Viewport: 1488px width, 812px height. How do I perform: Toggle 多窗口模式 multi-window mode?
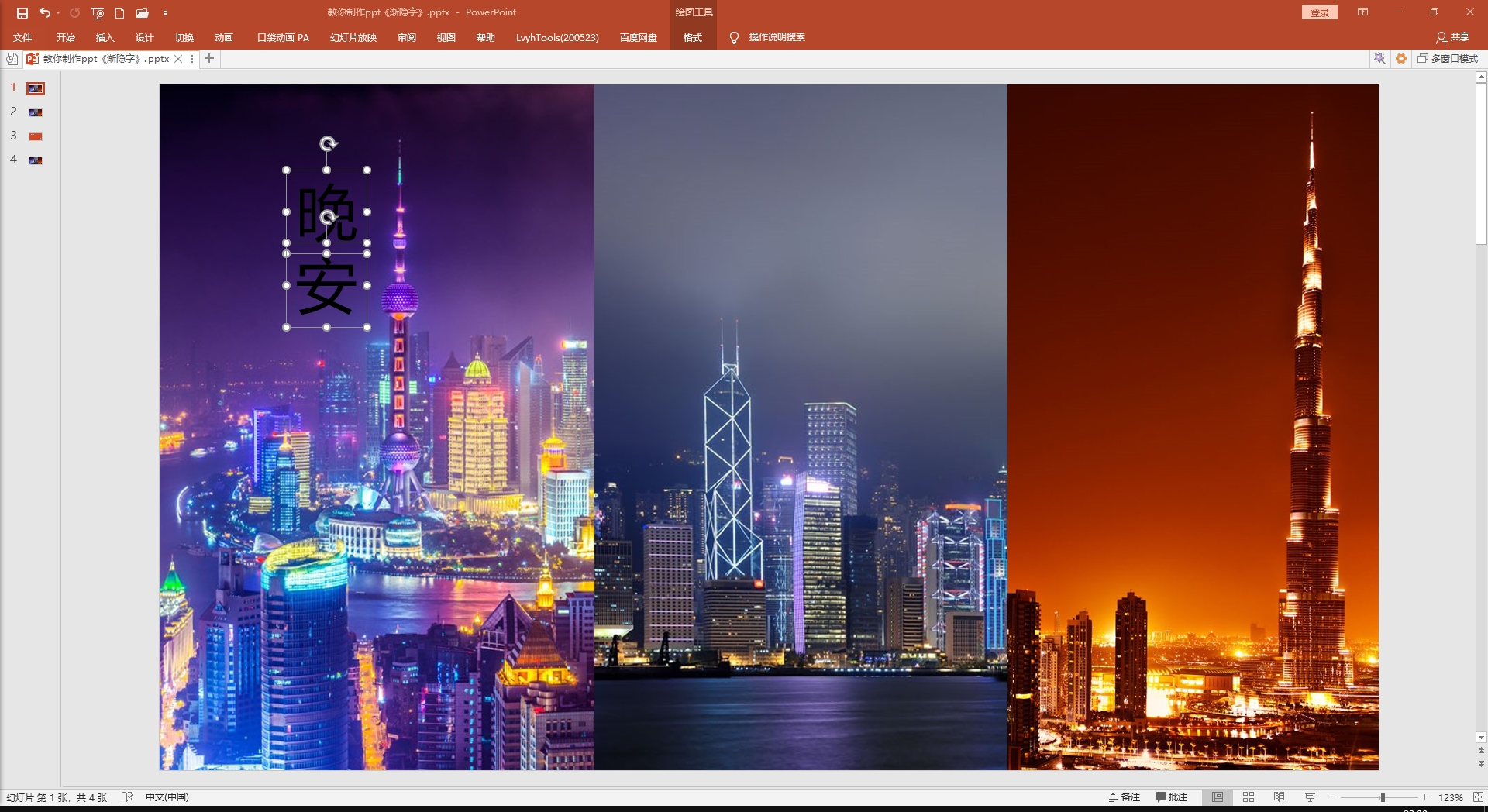click(1448, 59)
